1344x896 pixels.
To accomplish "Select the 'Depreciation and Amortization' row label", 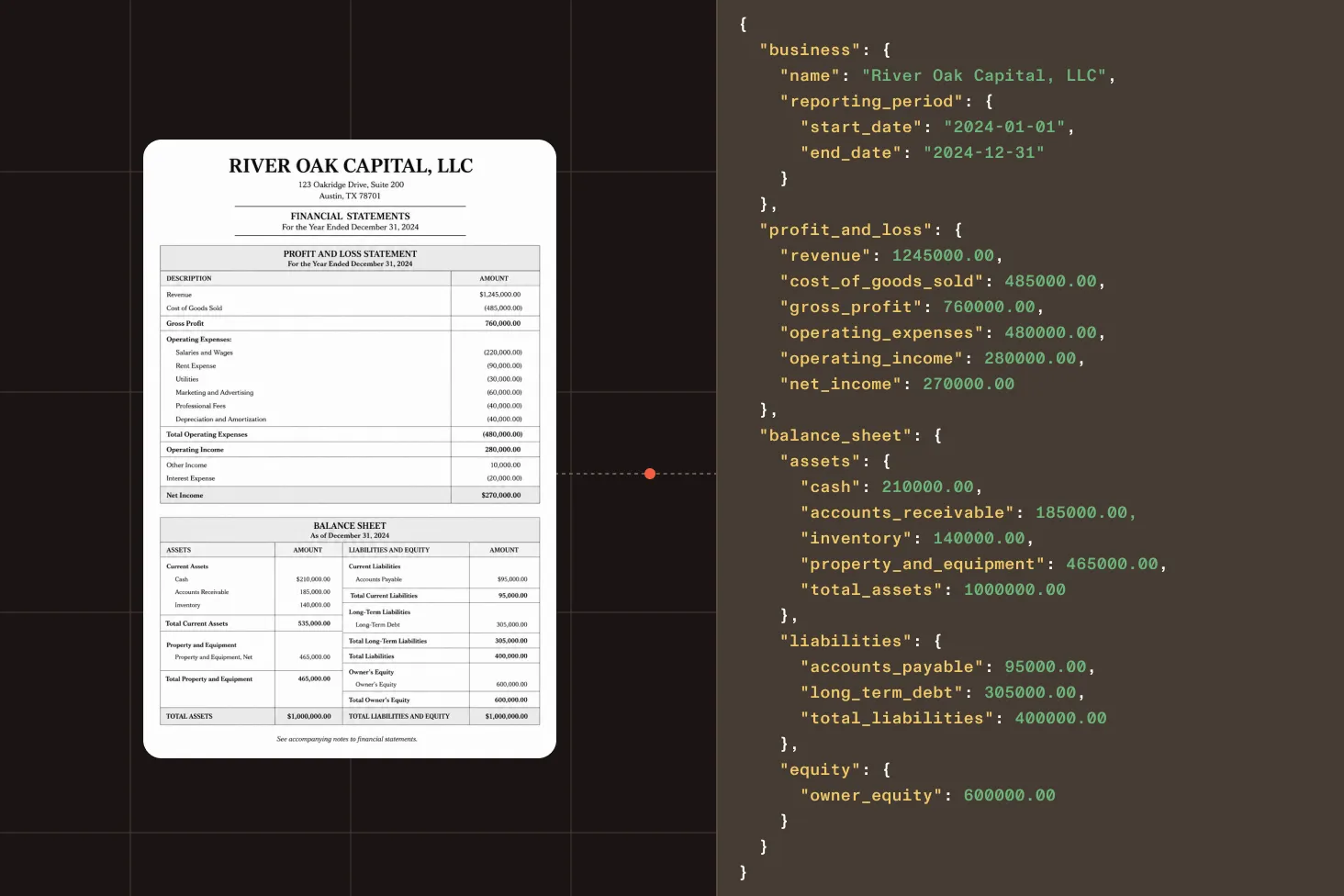I will tap(221, 420).
